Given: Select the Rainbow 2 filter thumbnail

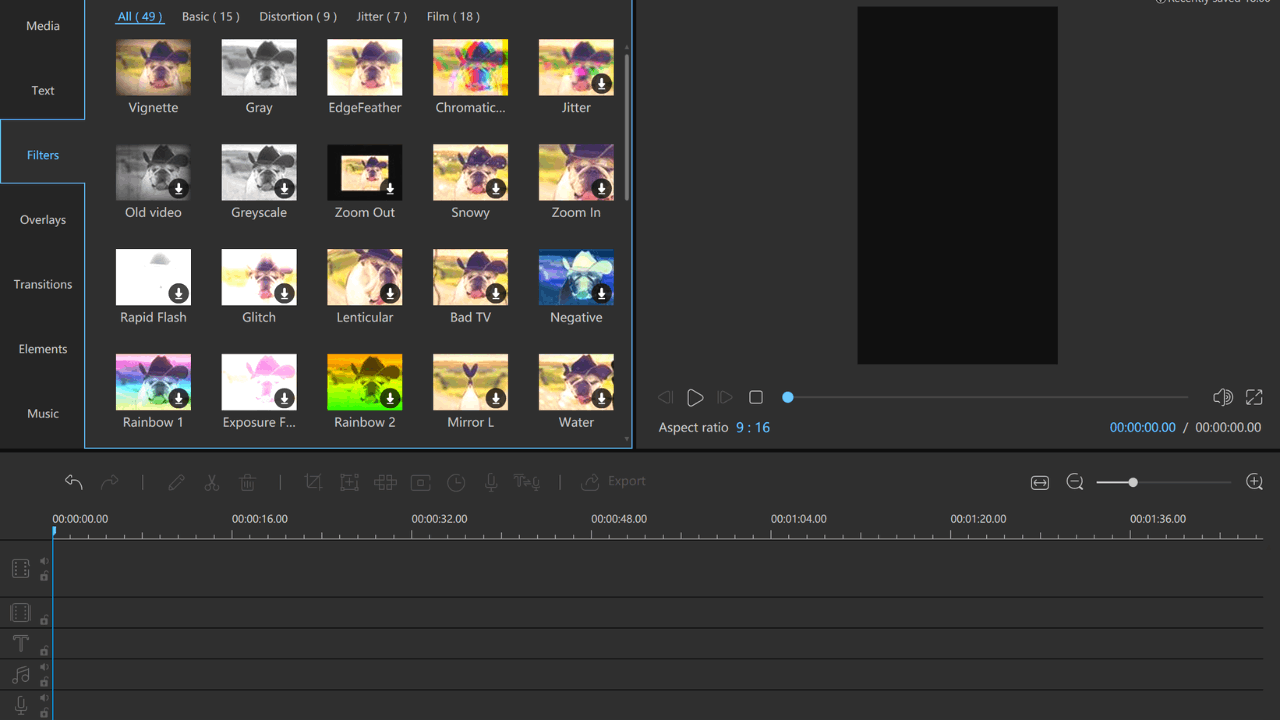Looking at the screenshot, I should (365, 382).
